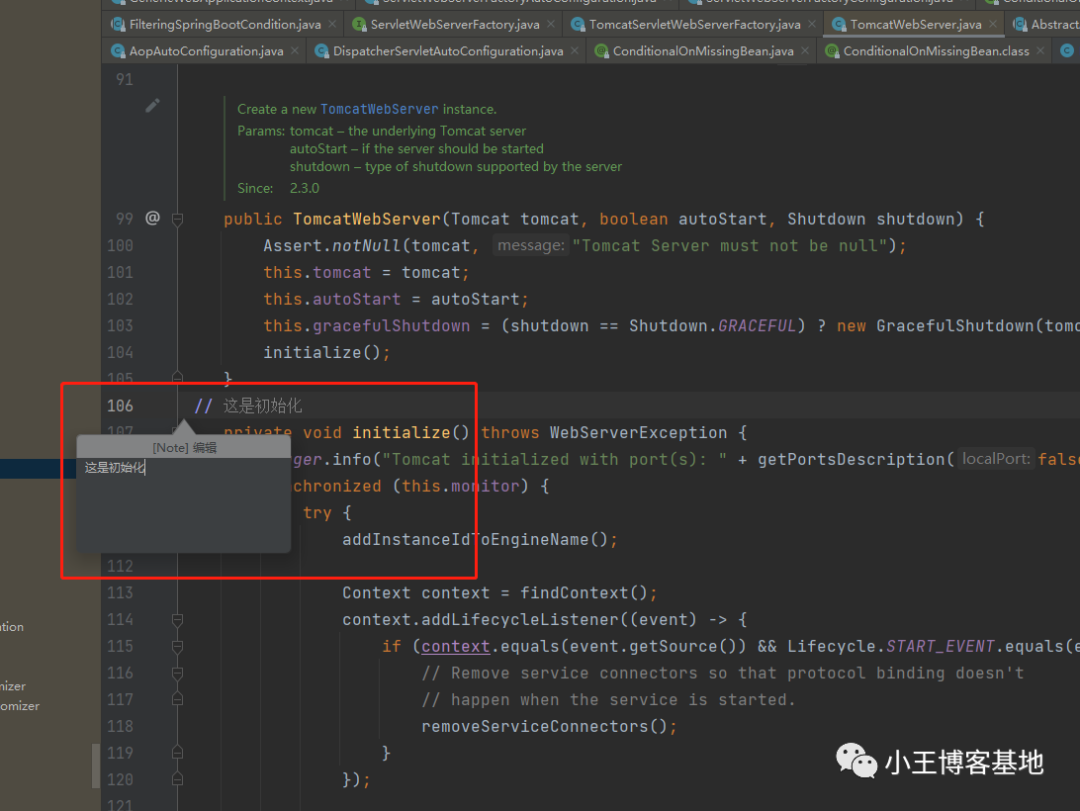Viewport: 1080px width, 811px height.
Task: Click the 'message:' parameter hint on line 100
Action: pos(530,245)
